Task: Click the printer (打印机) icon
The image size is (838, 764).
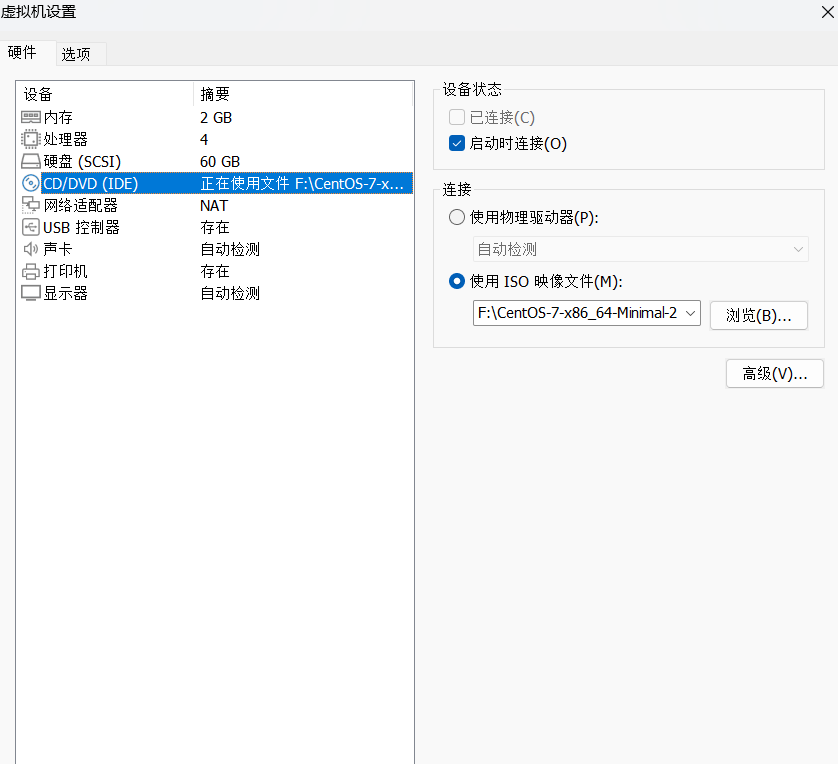Action: point(30,271)
